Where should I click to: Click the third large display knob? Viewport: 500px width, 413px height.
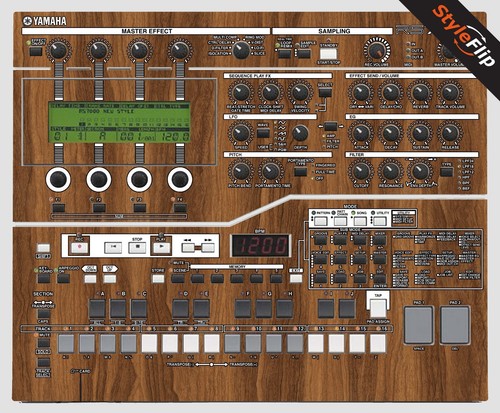click(139, 179)
